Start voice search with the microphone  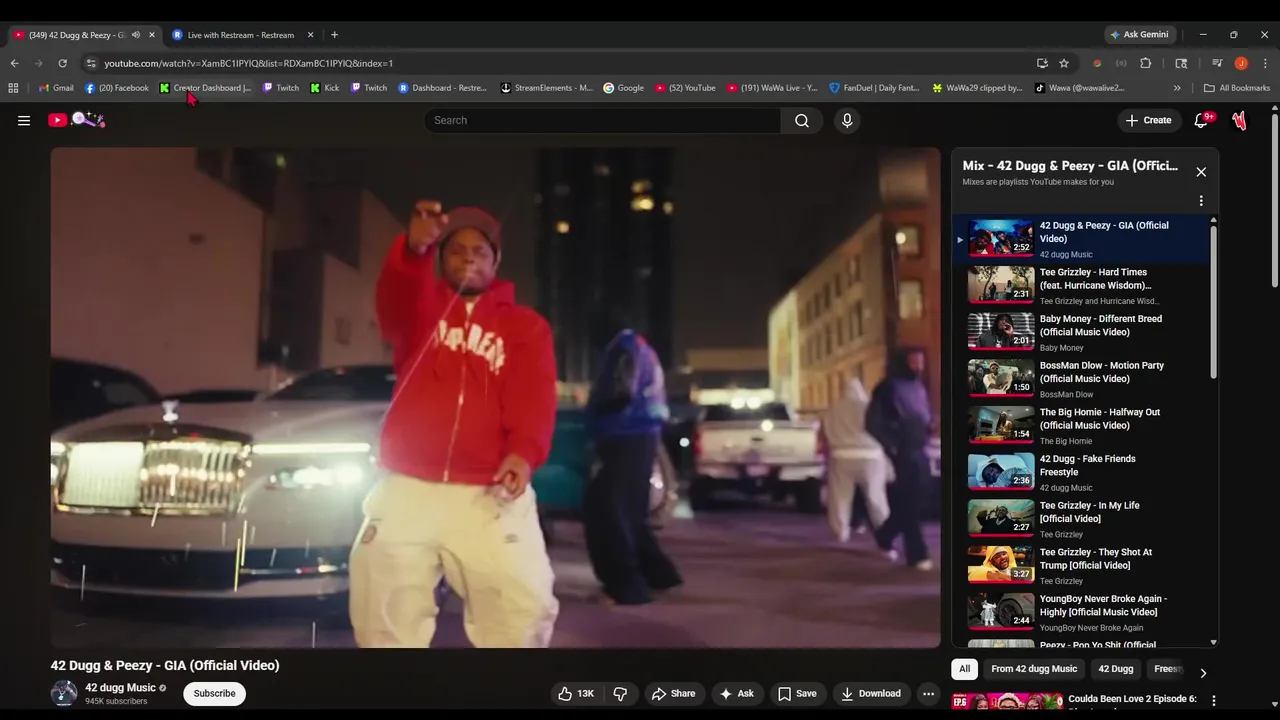click(847, 120)
